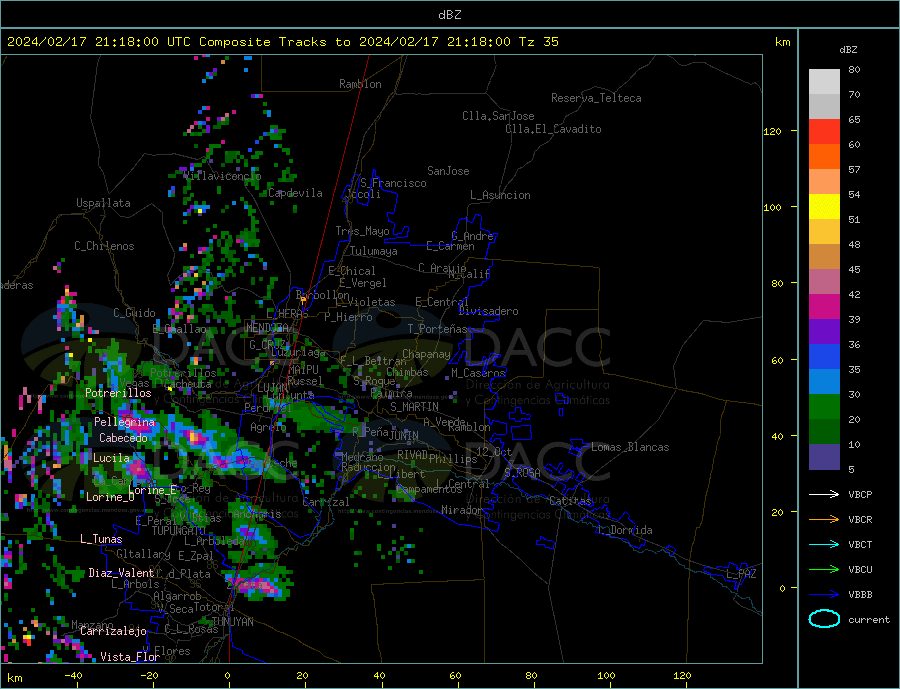Click the L_Dormida map label

click(626, 530)
